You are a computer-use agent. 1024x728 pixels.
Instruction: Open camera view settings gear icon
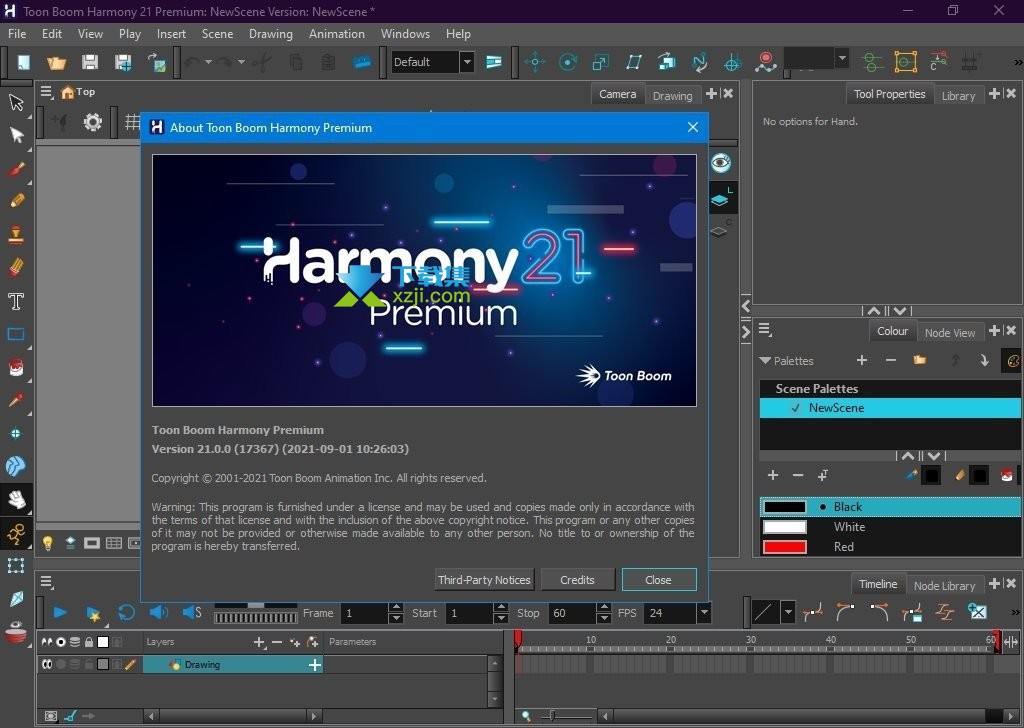(x=93, y=122)
